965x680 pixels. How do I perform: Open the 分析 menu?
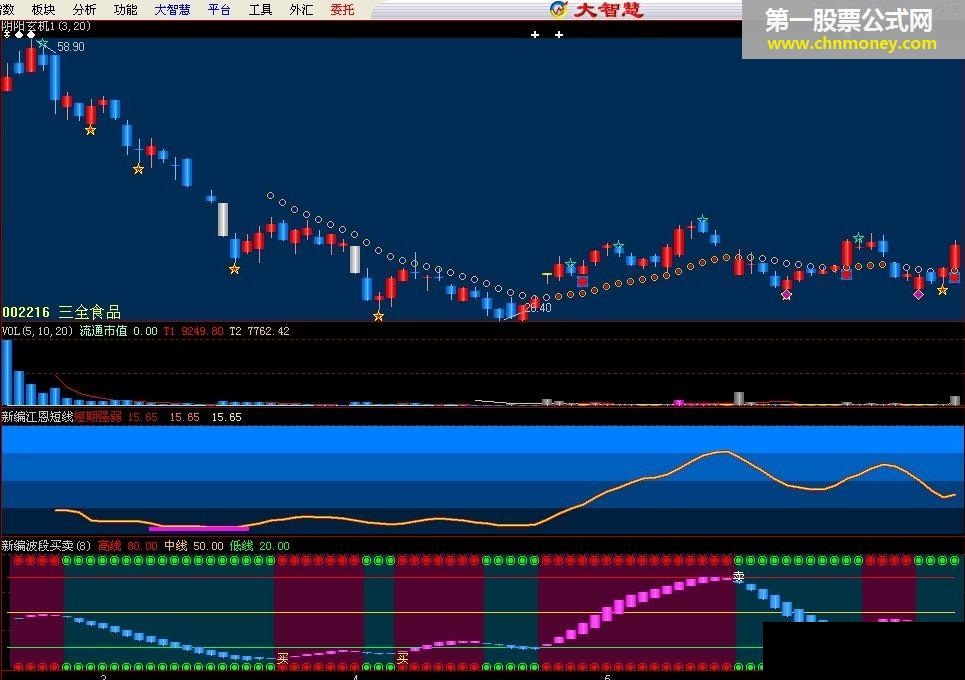(84, 9)
